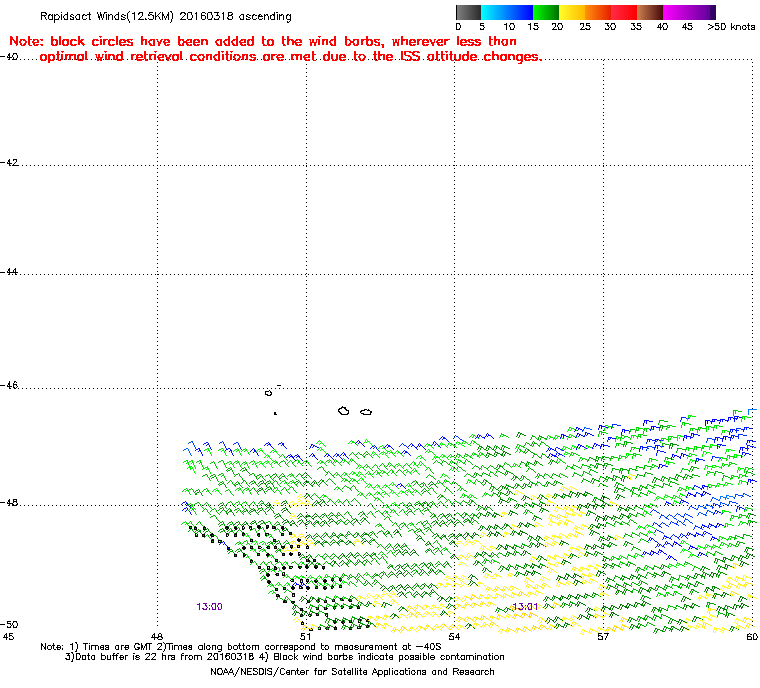
Task: Click the purple '13:01' time stamp
Action: click(x=525, y=607)
